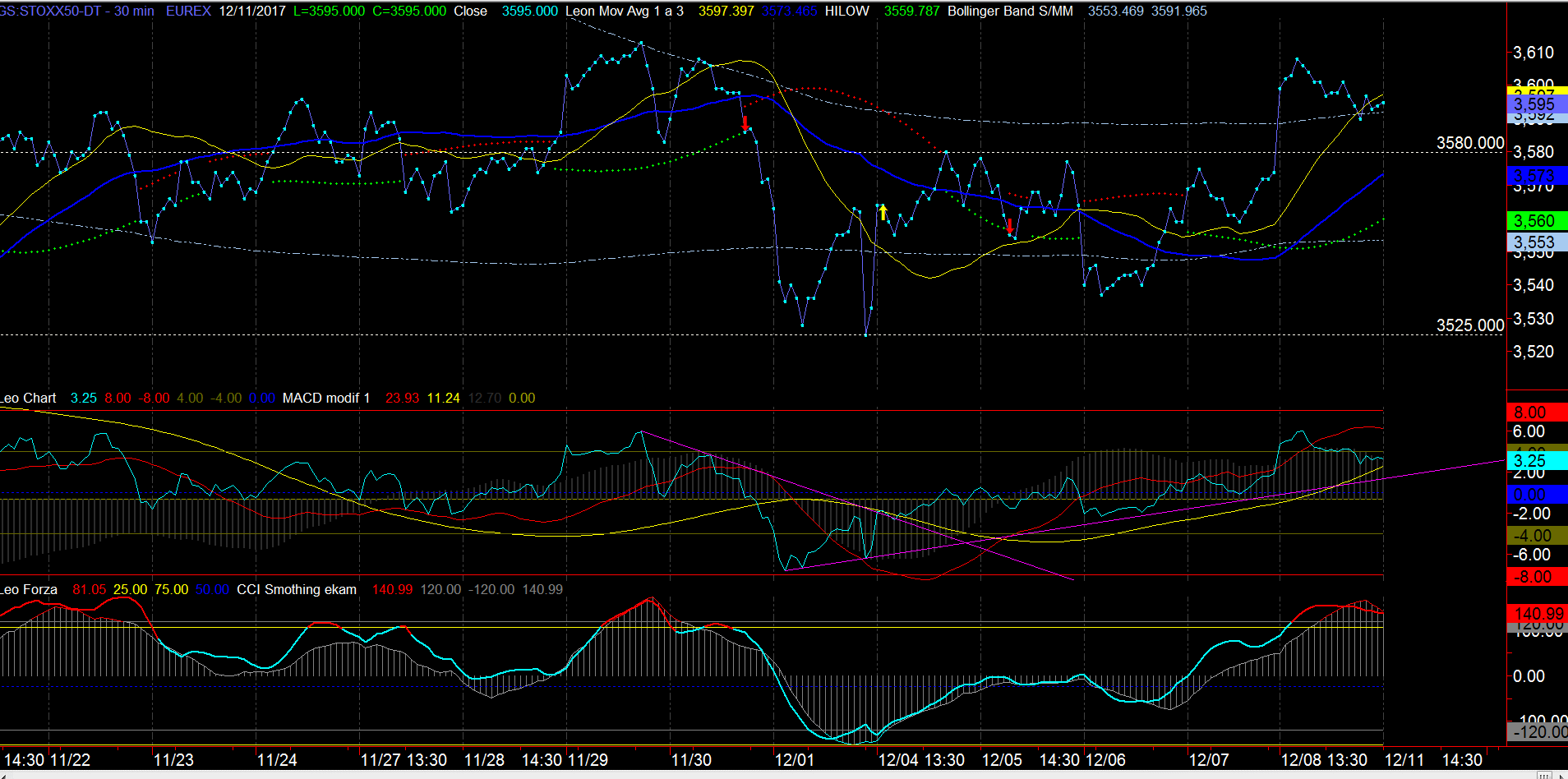Click the -120.00 CCI legend value
This screenshot has height=779, width=1568.
tap(491, 589)
